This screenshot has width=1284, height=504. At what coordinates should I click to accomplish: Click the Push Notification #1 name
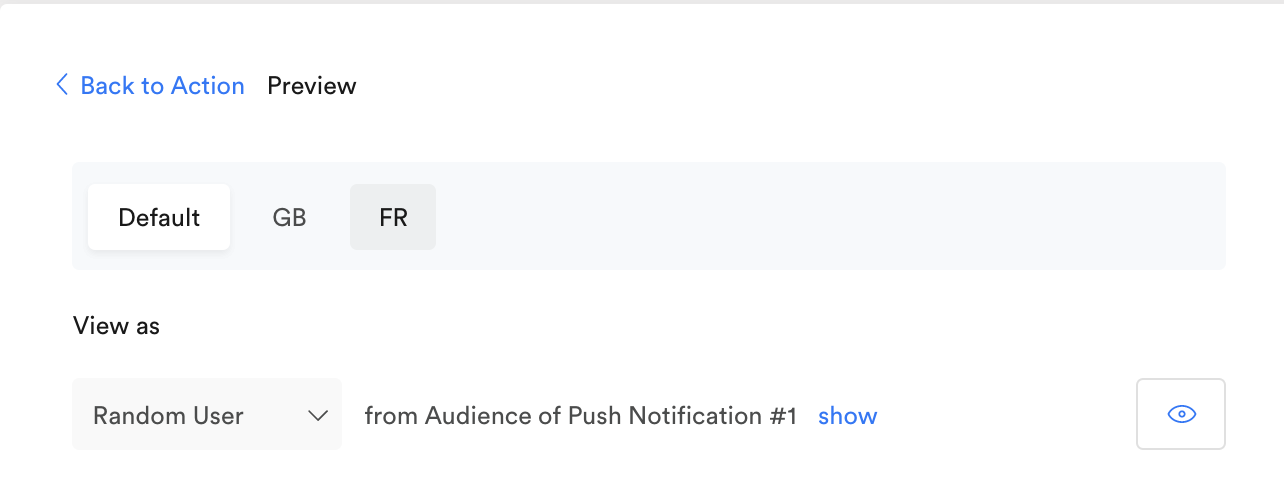click(x=683, y=415)
